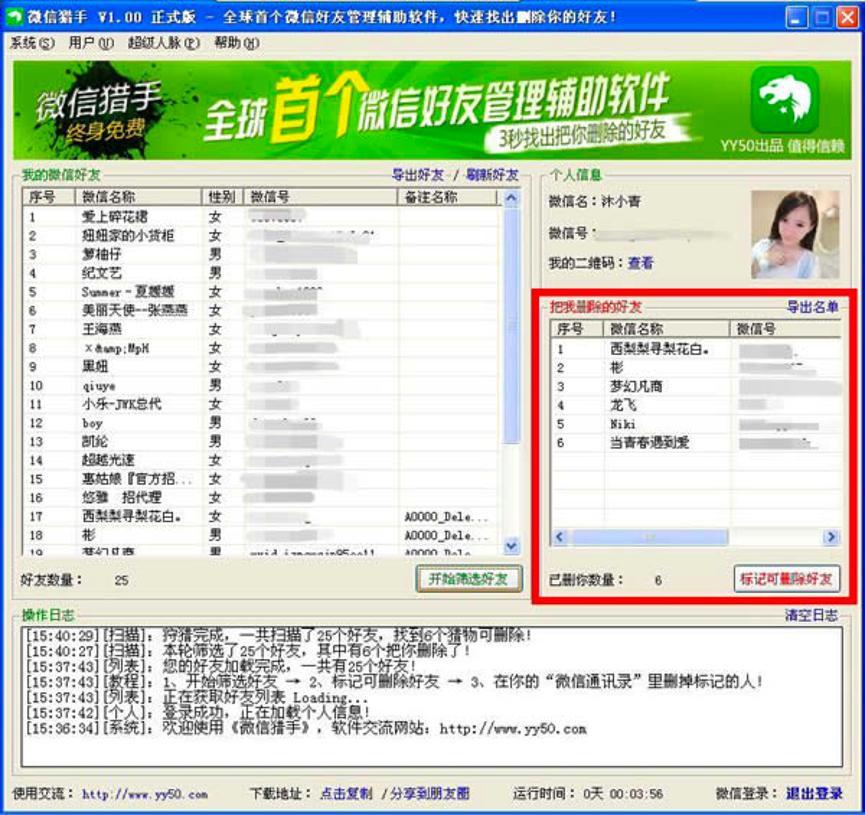Image resolution: width=865 pixels, height=815 pixels.
Task: Select friend row qiuye
Action: tap(261, 386)
